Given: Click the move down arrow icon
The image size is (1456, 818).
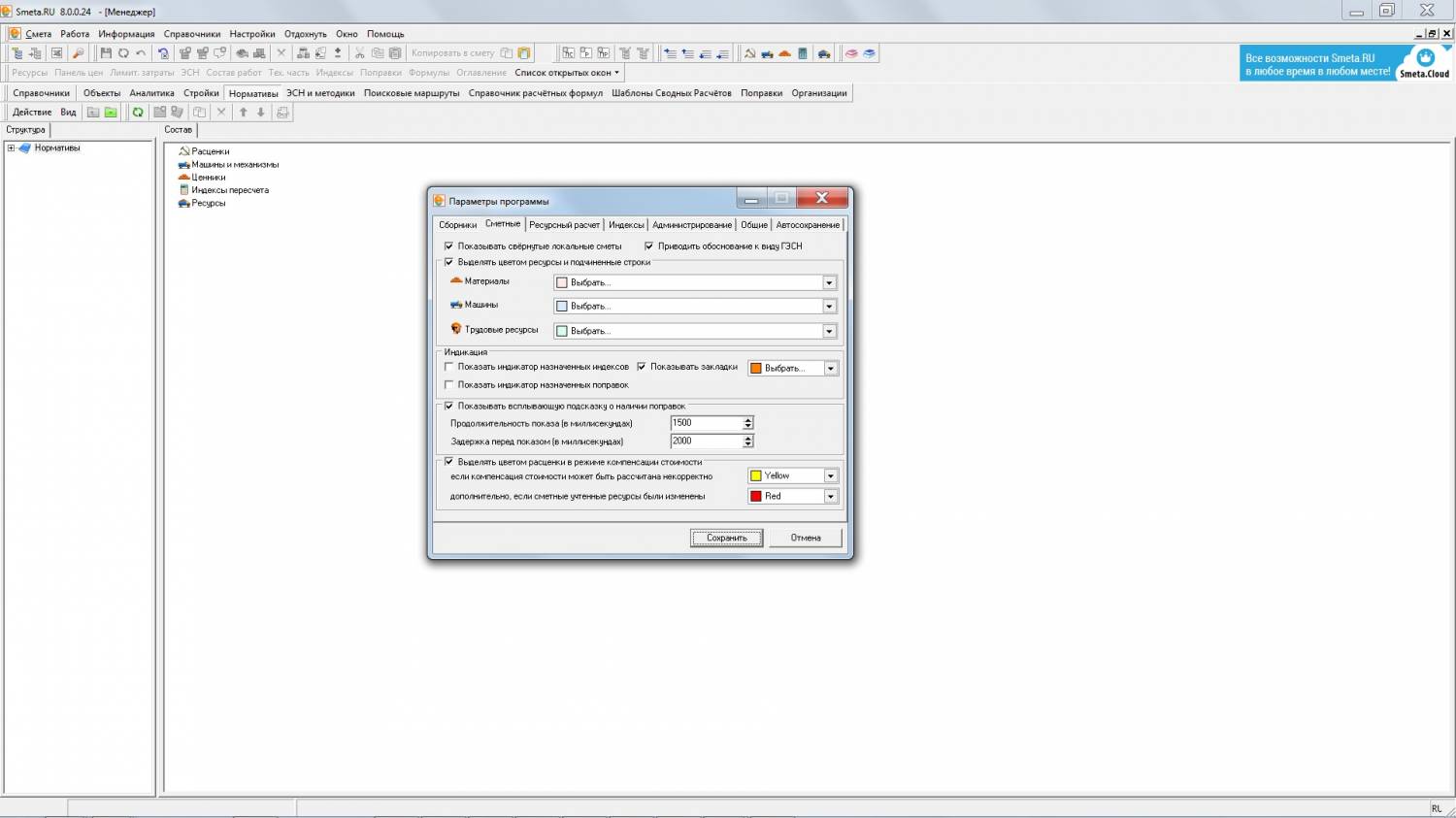Looking at the screenshot, I should coord(261,113).
